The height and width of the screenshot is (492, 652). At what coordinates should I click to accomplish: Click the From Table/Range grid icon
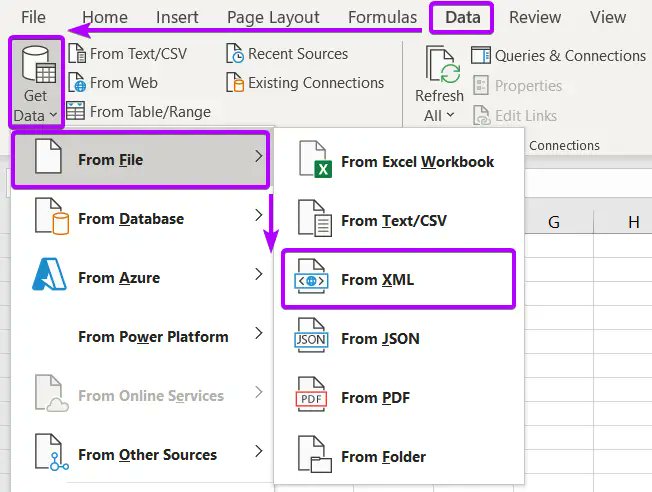click(76, 111)
